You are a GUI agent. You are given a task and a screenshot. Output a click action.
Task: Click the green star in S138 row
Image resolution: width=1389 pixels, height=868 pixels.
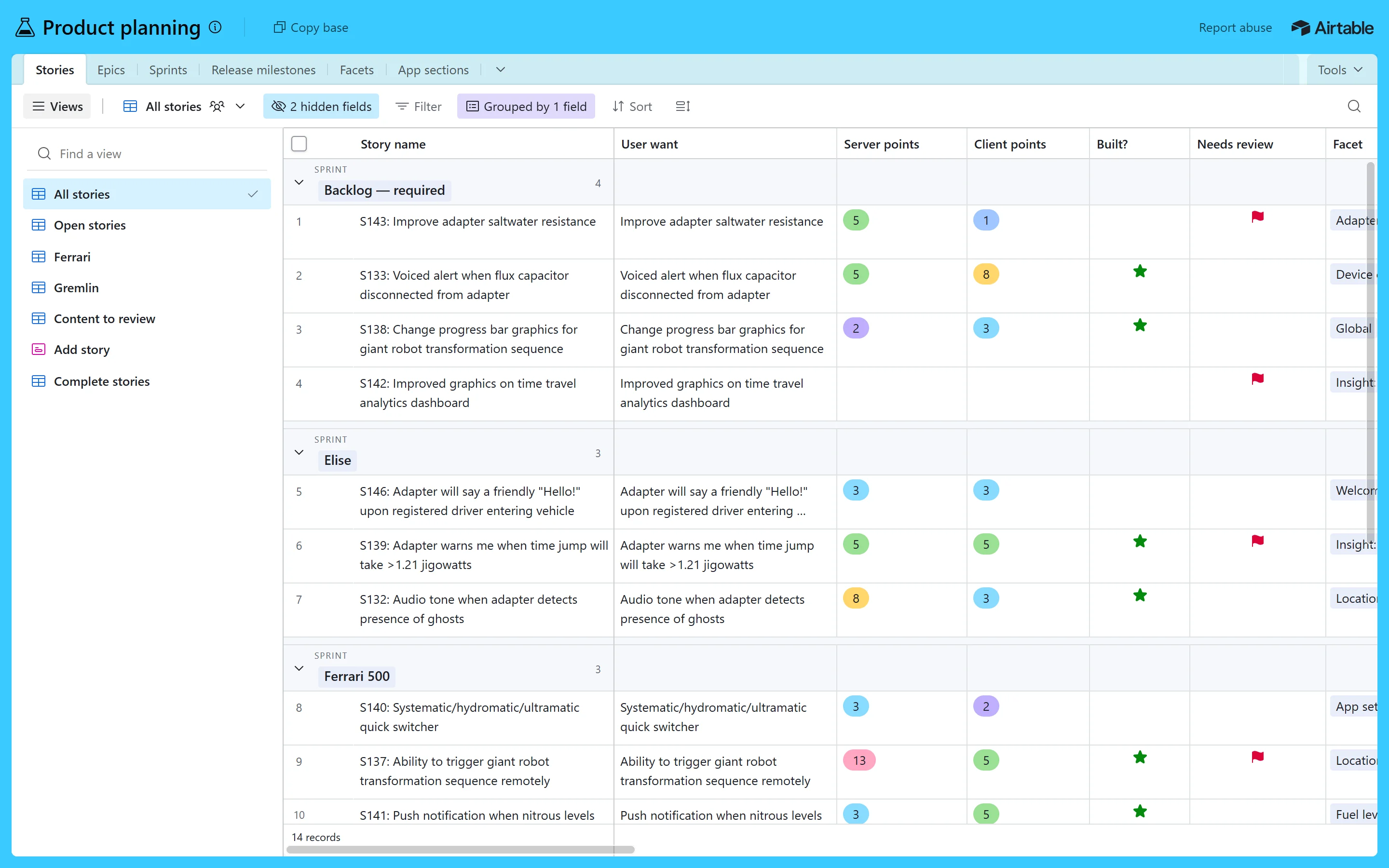click(1140, 325)
